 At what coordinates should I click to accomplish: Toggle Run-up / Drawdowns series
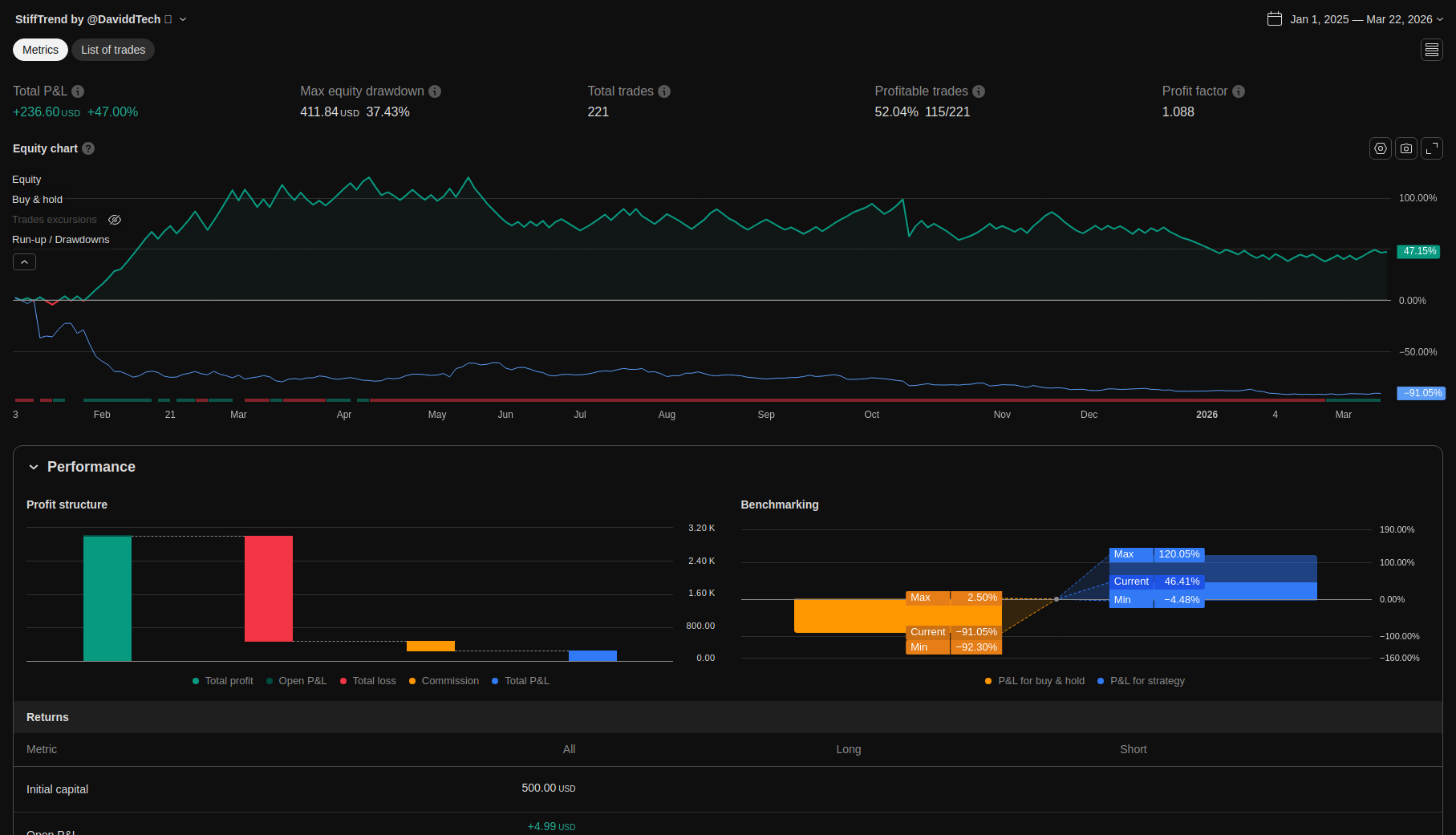pyautogui.click(x=60, y=240)
